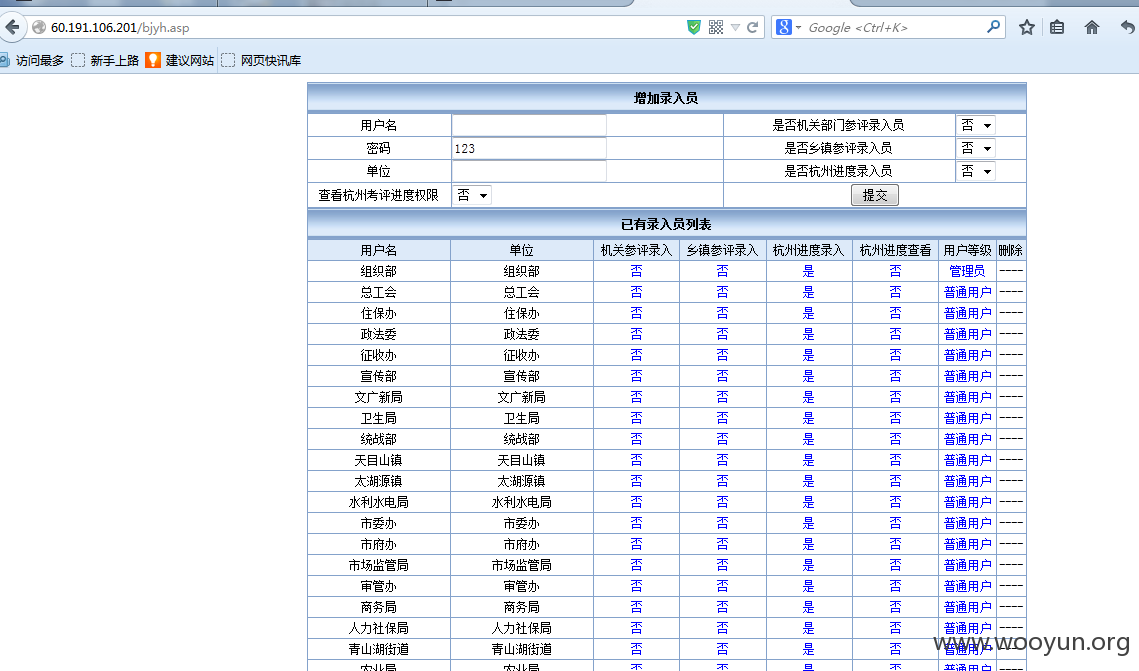Focus the address bar URL field
1139x671 pixels.
(363, 28)
